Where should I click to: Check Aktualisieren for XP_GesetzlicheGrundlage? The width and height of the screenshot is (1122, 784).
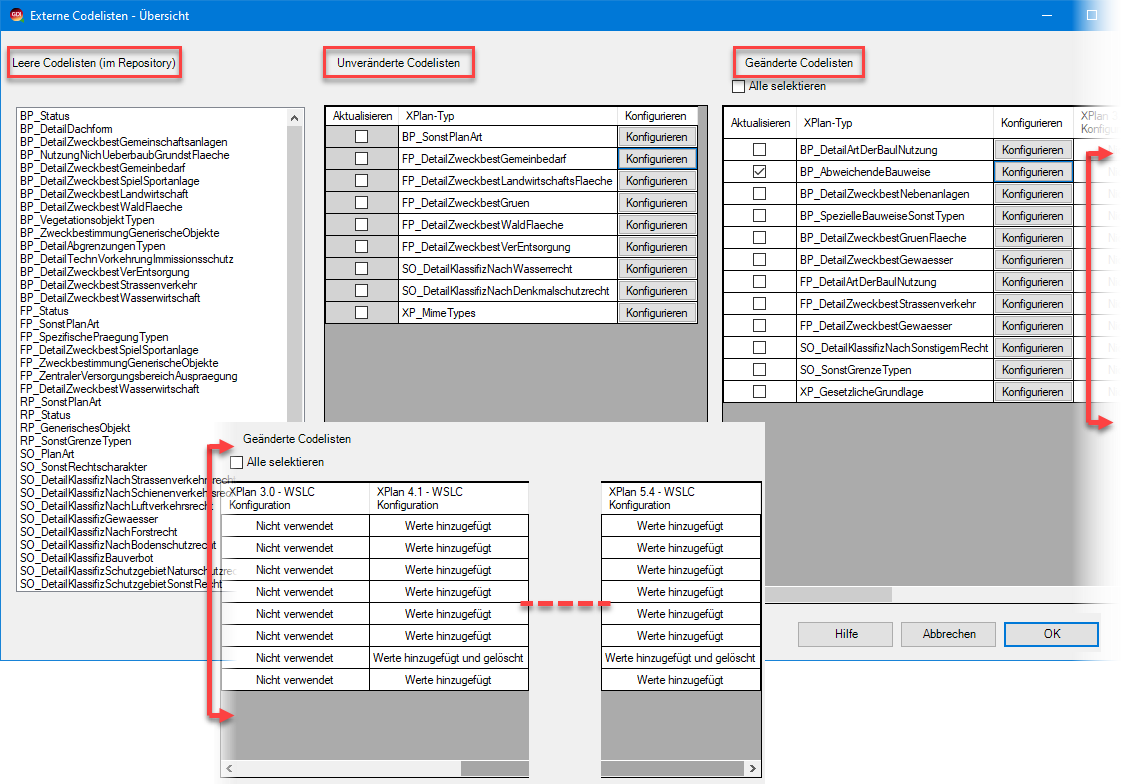[760, 392]
